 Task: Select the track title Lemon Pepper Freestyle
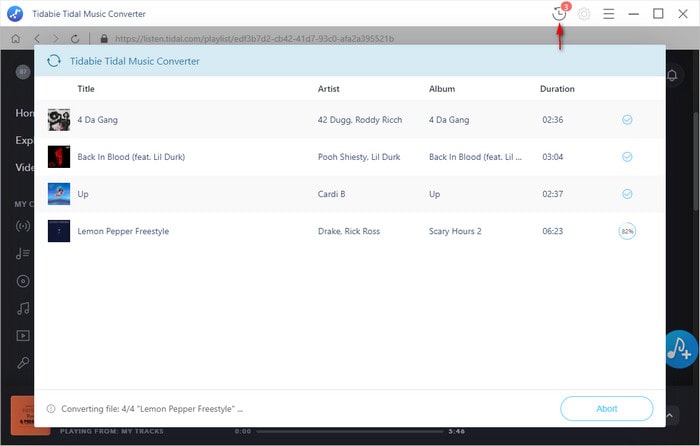click(x=123, y=231)
